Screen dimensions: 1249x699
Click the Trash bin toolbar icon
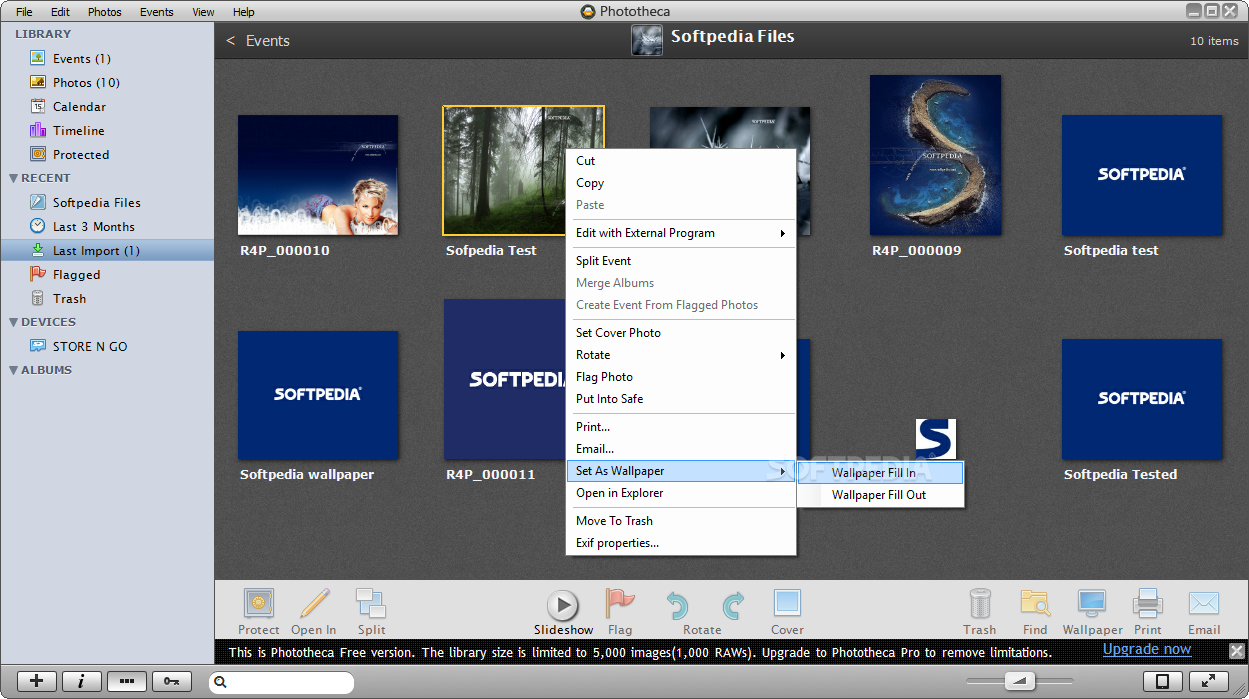point(980,604)
